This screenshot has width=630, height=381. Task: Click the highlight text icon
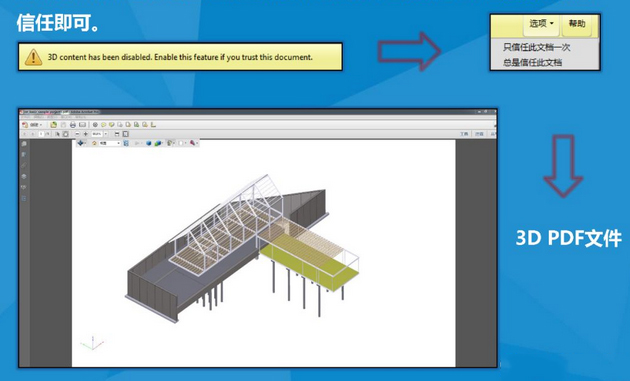tap(112, 125)
